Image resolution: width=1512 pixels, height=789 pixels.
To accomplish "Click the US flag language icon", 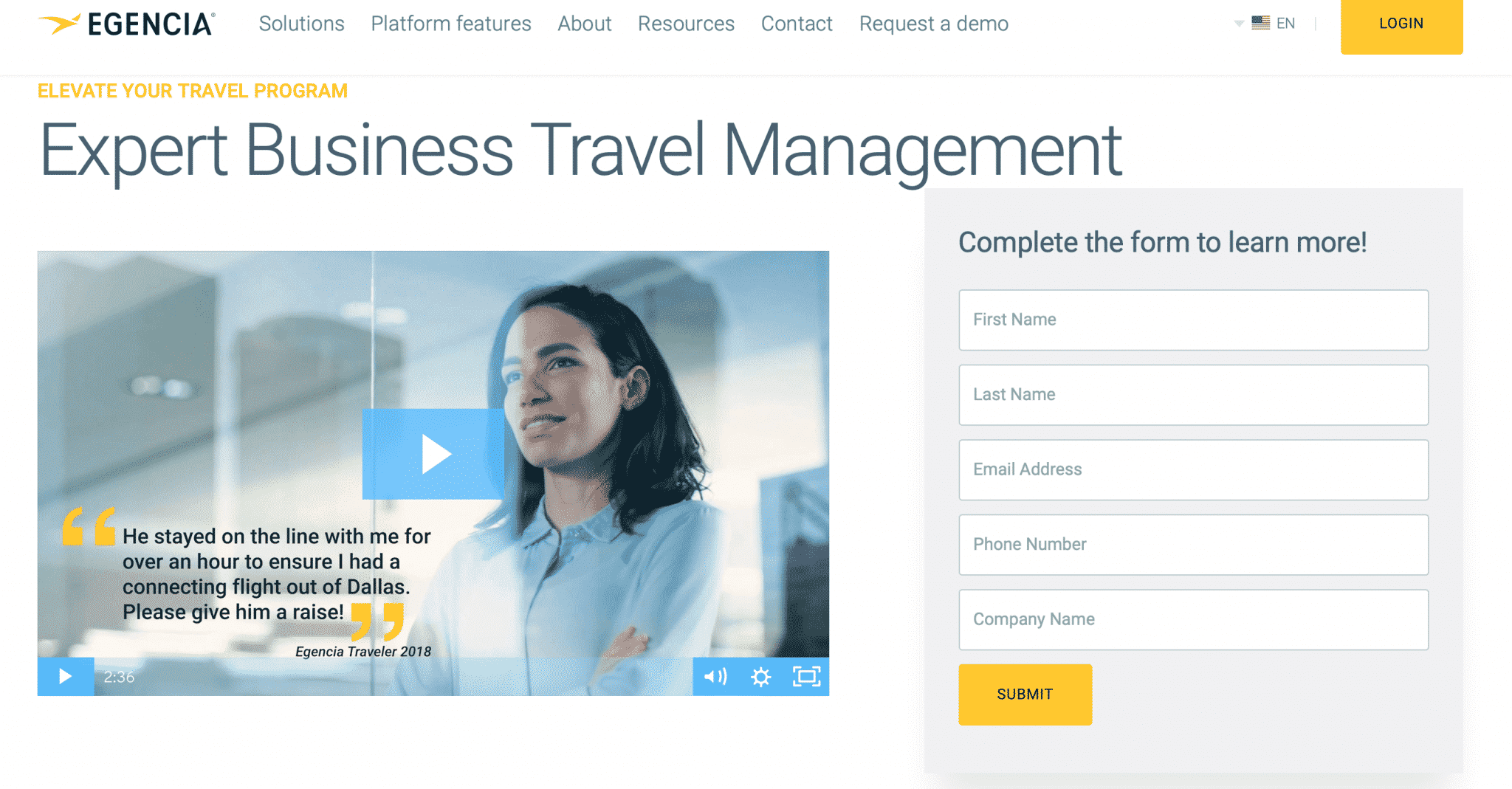I will [1260, 23].
